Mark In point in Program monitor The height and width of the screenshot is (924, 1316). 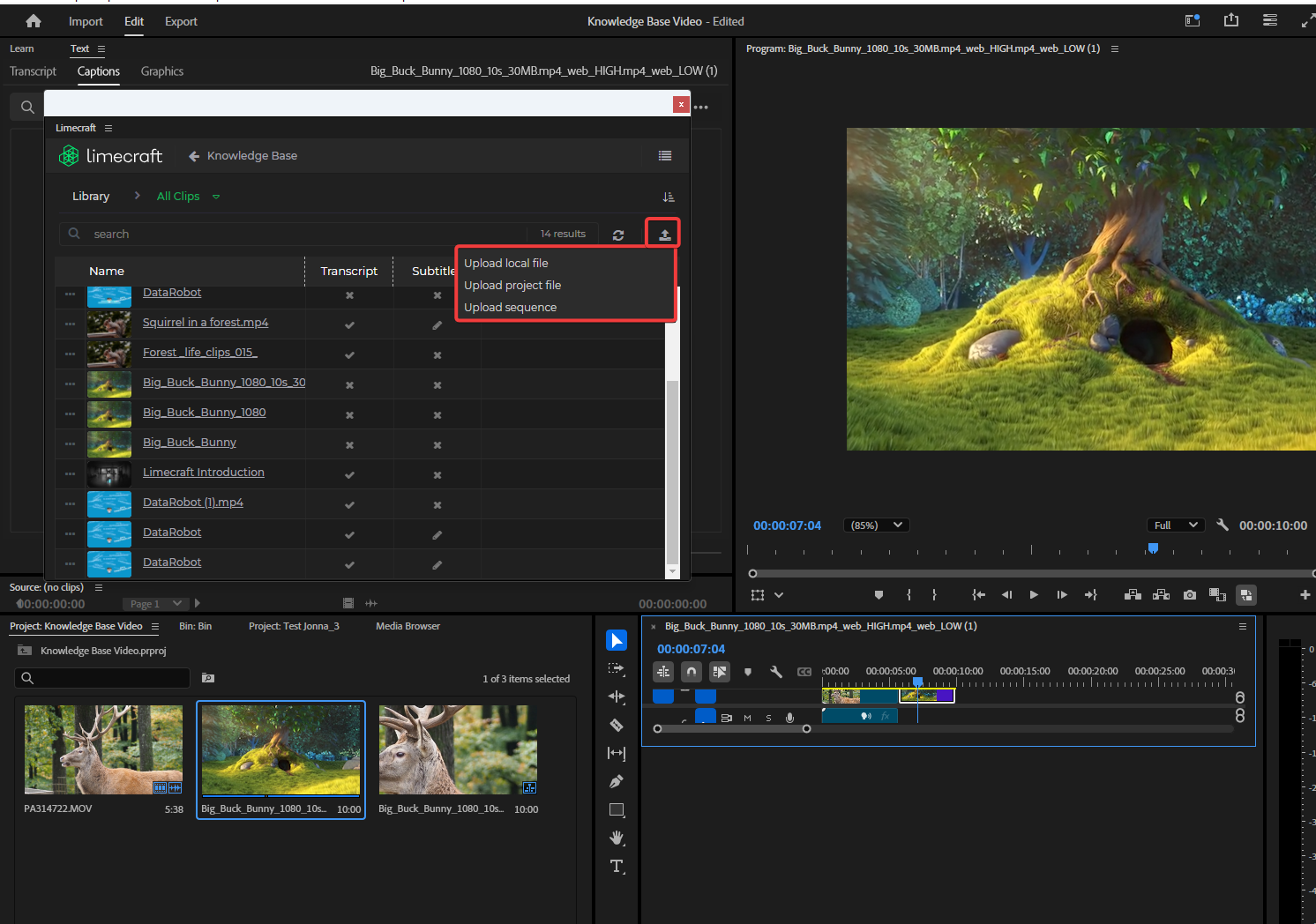(908, 595)
